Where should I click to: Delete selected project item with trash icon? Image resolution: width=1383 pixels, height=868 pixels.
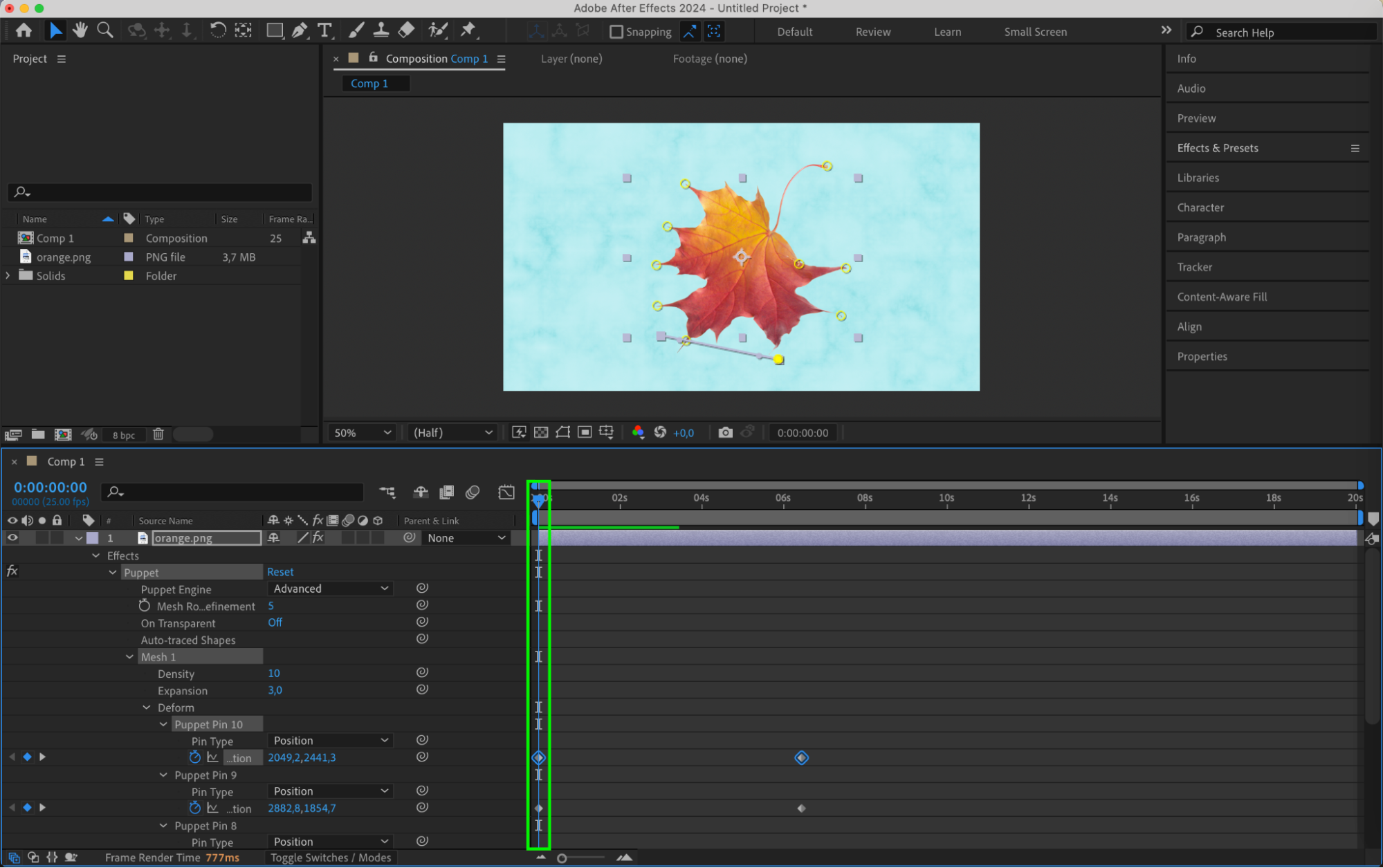point(158,434)
